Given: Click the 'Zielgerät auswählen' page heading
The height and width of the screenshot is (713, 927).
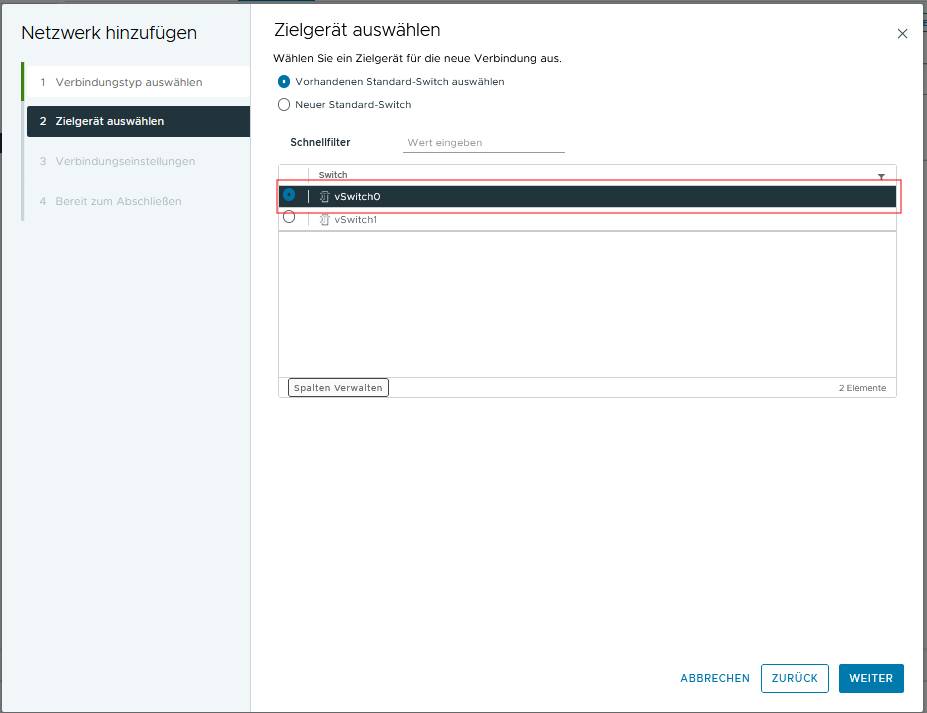Looking at the screenshot, I should click(x=357, y=30).
